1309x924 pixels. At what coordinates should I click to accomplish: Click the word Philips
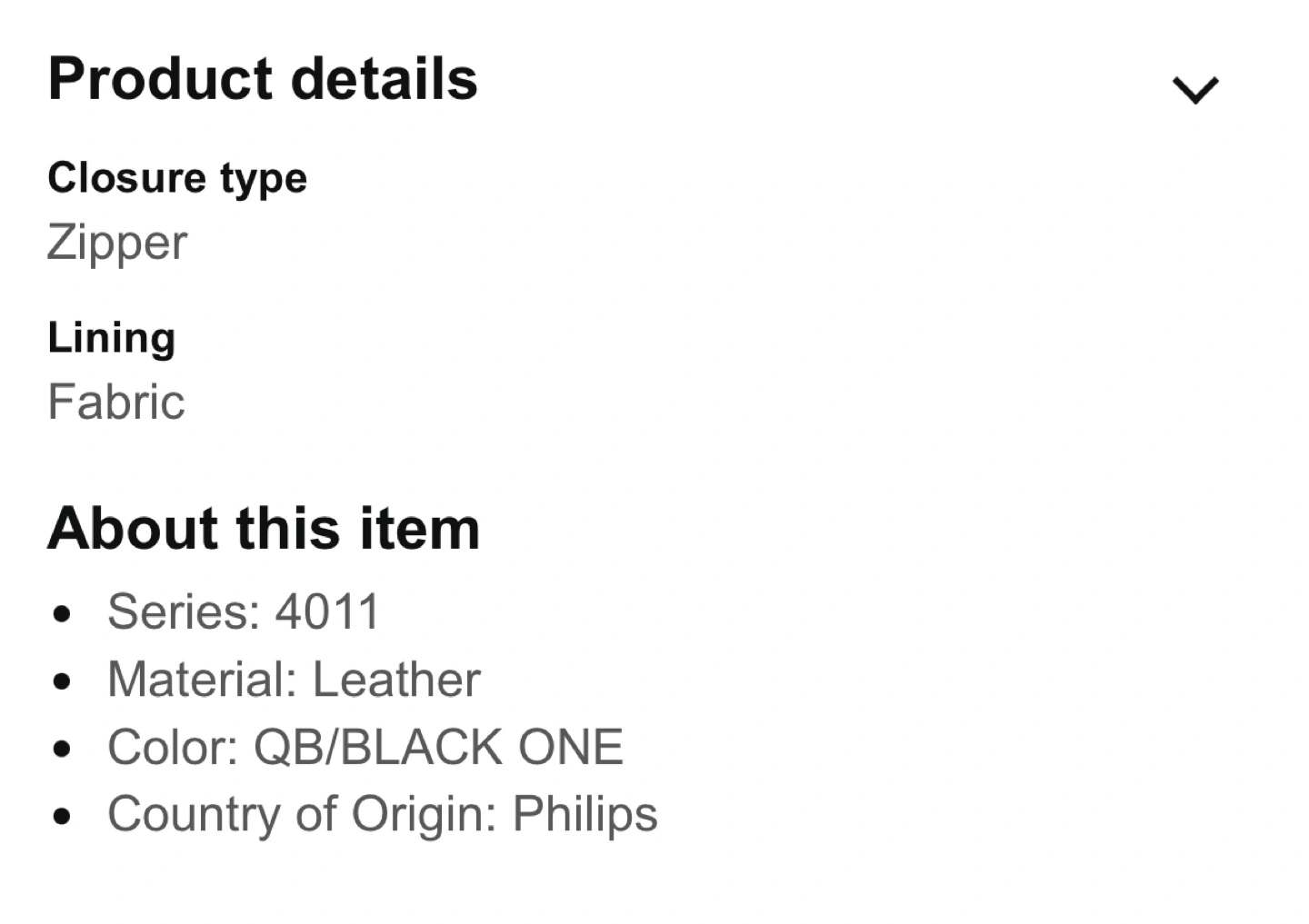pyautogui.click(x=585, y=814)
